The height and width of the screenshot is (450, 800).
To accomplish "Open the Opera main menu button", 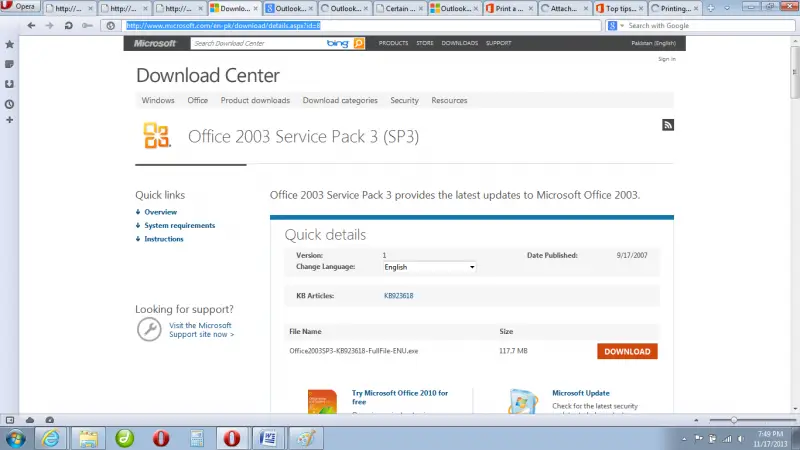I will tap(19, 7).
